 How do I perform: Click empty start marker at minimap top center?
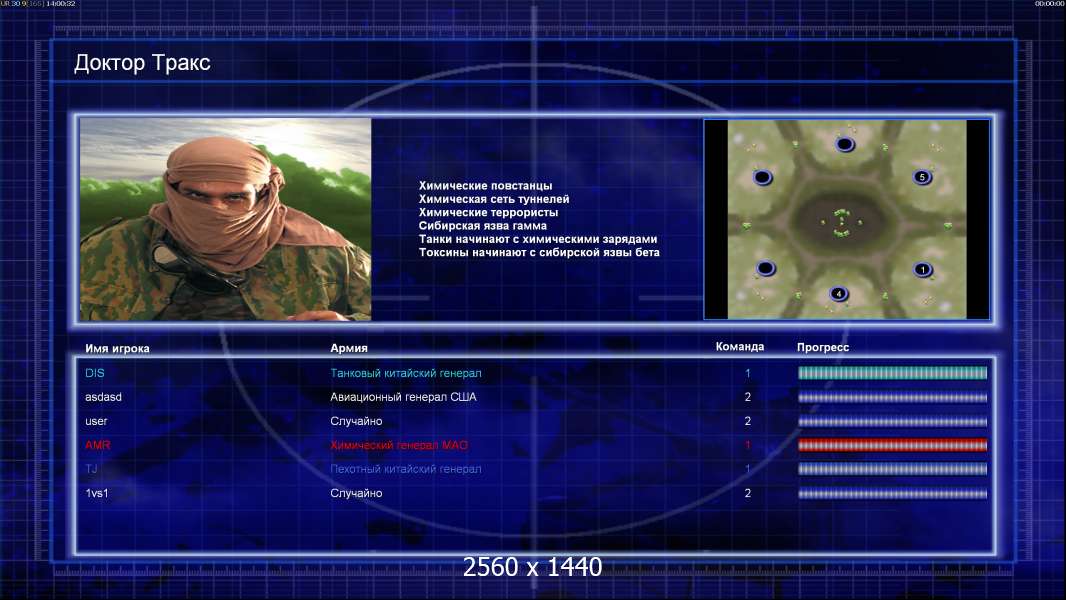pos(845,144)
